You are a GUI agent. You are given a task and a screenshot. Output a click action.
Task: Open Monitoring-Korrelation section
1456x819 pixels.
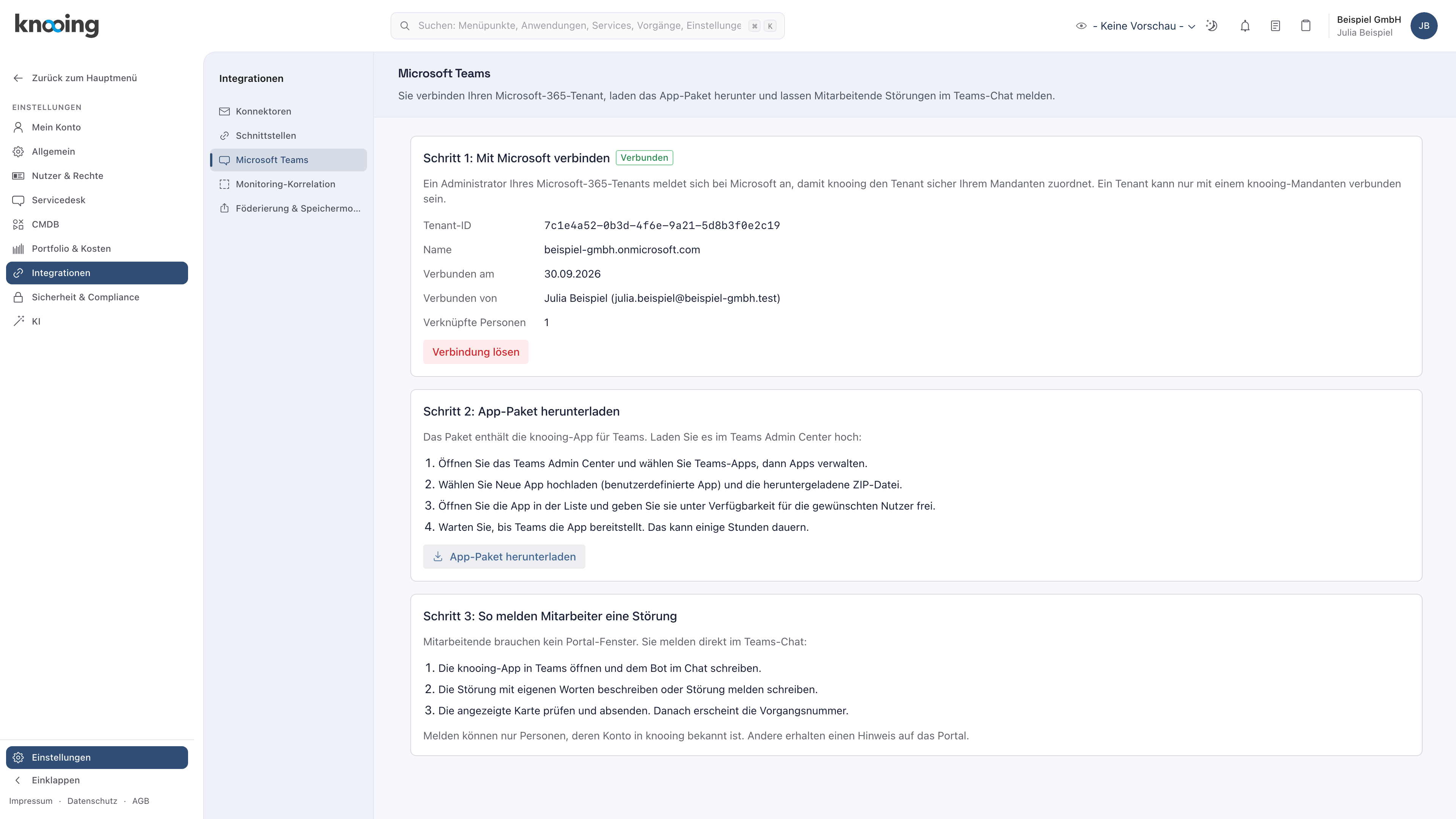pos(288,184)
